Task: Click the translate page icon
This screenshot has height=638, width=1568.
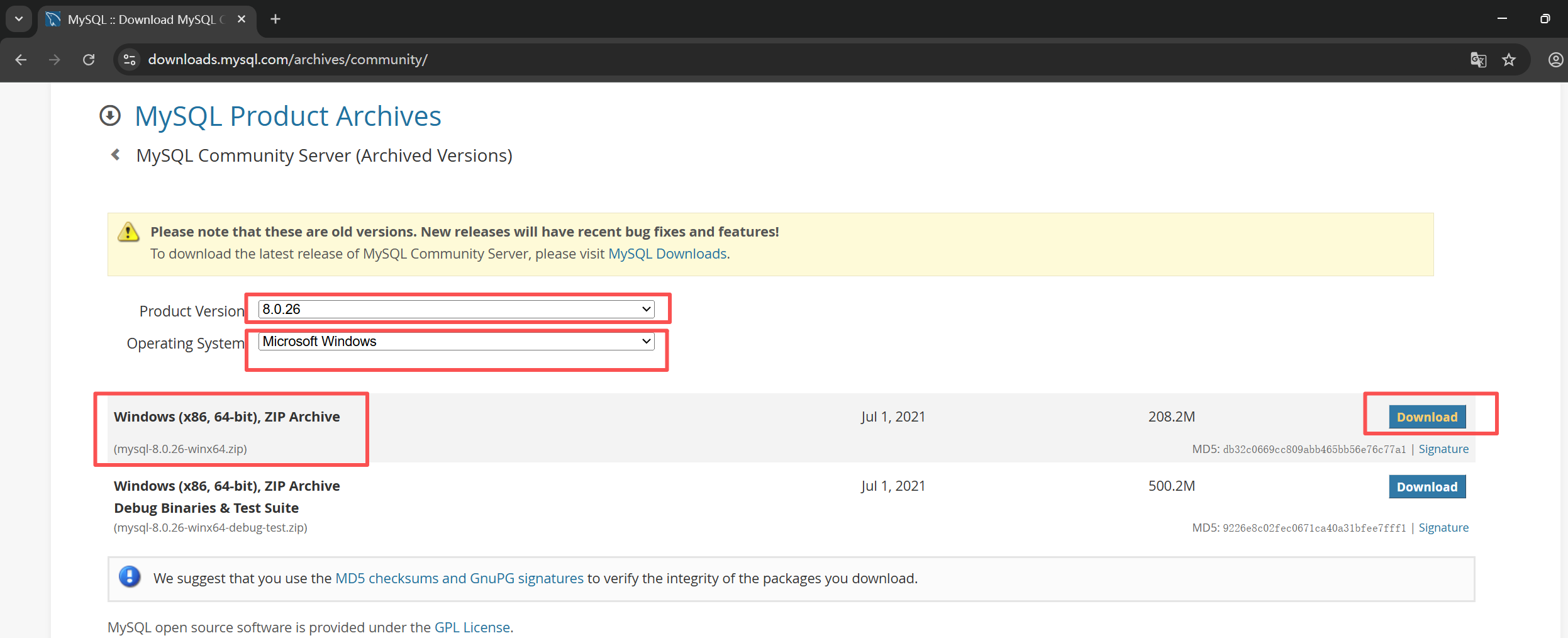Action: click(x=1478, y=60)
